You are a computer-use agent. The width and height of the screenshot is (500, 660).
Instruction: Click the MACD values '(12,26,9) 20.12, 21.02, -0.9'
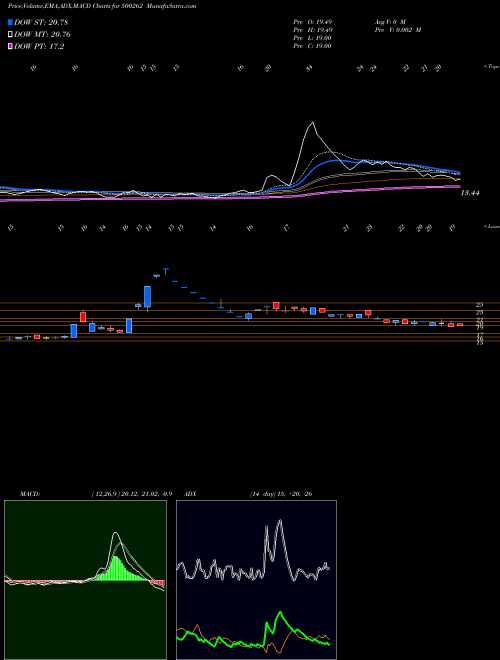click(x=132, y=494)
